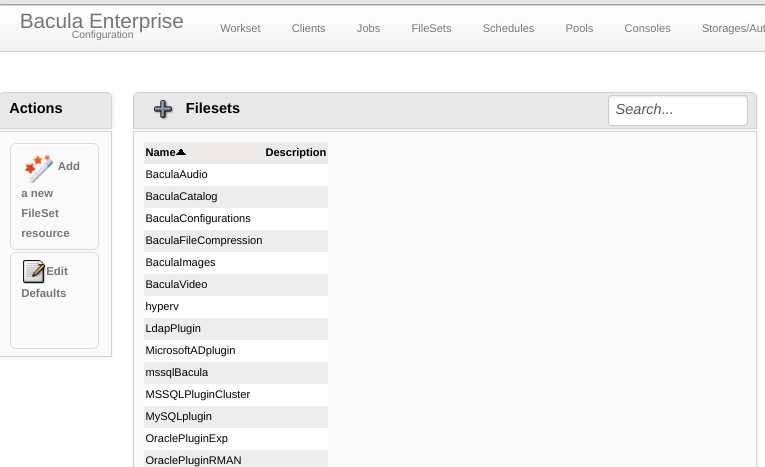Click the notepad Edit Defaults icon
The height and width of the screenshot is (467, 765).
click(x=33, y=271)
